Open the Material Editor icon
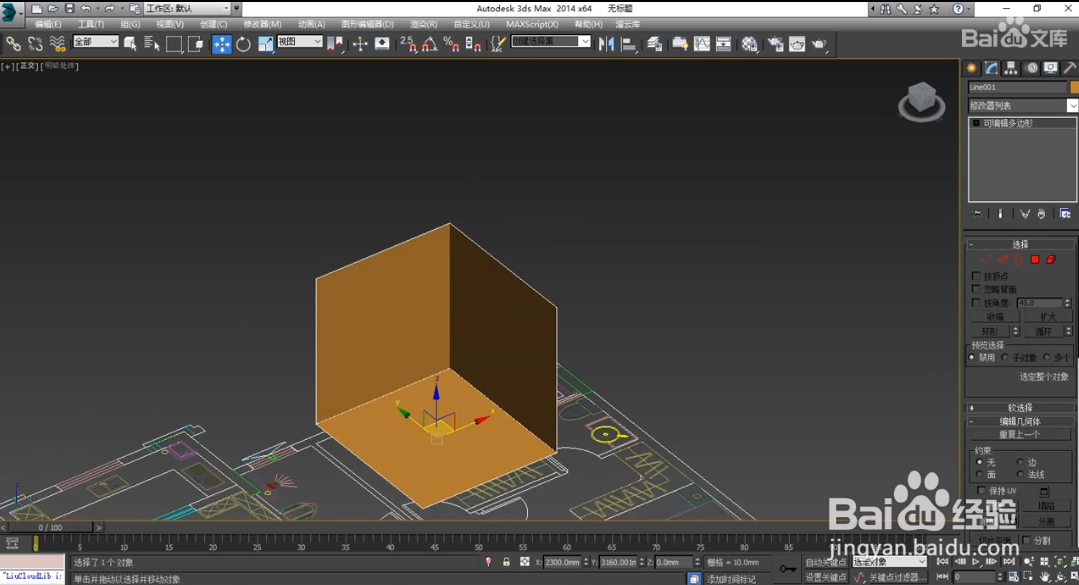Image resolution: width=1079 pixels, height=585 pixels. 750,44
